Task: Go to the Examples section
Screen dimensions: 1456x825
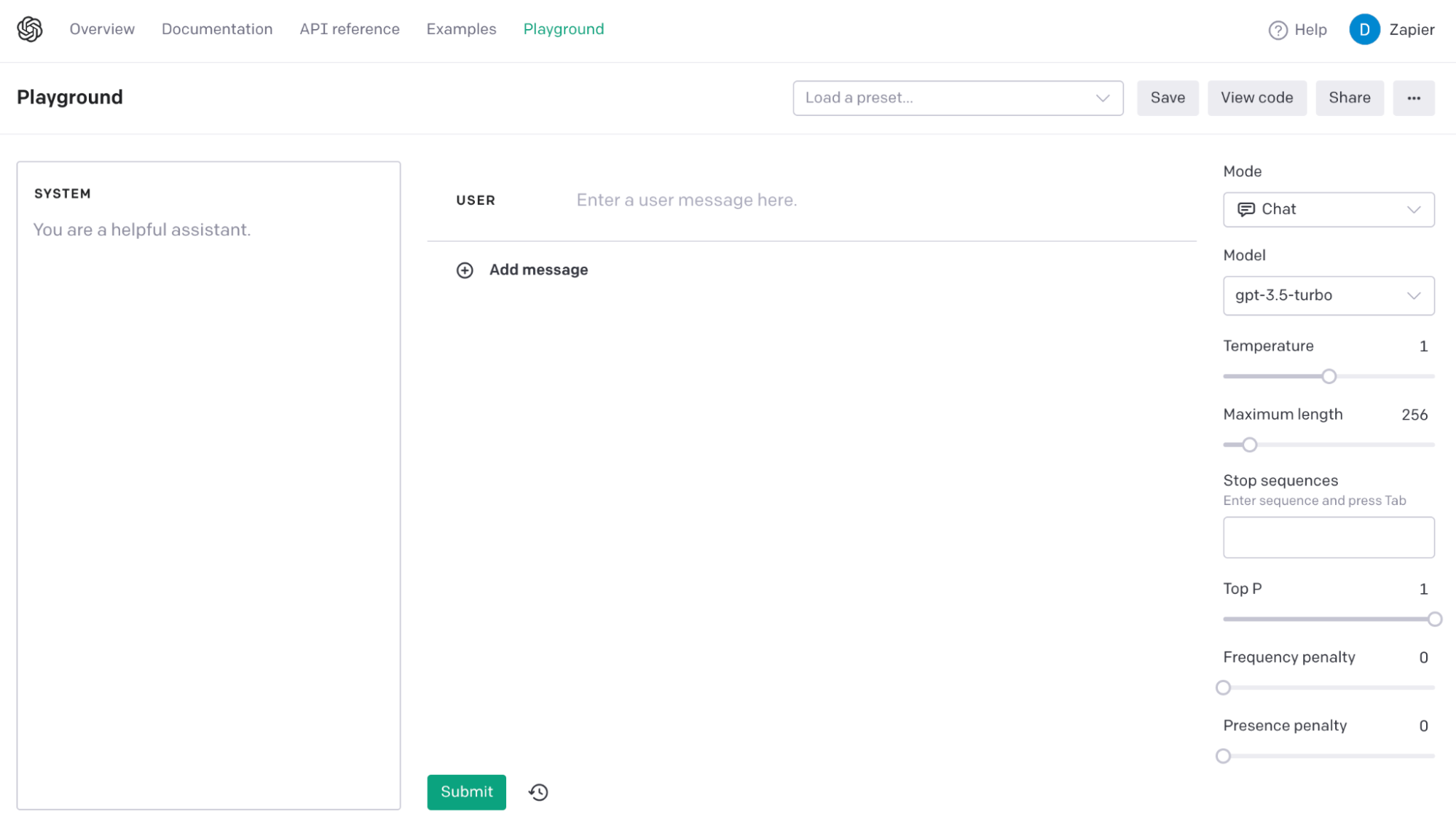Action: click(x=460, y=29)
